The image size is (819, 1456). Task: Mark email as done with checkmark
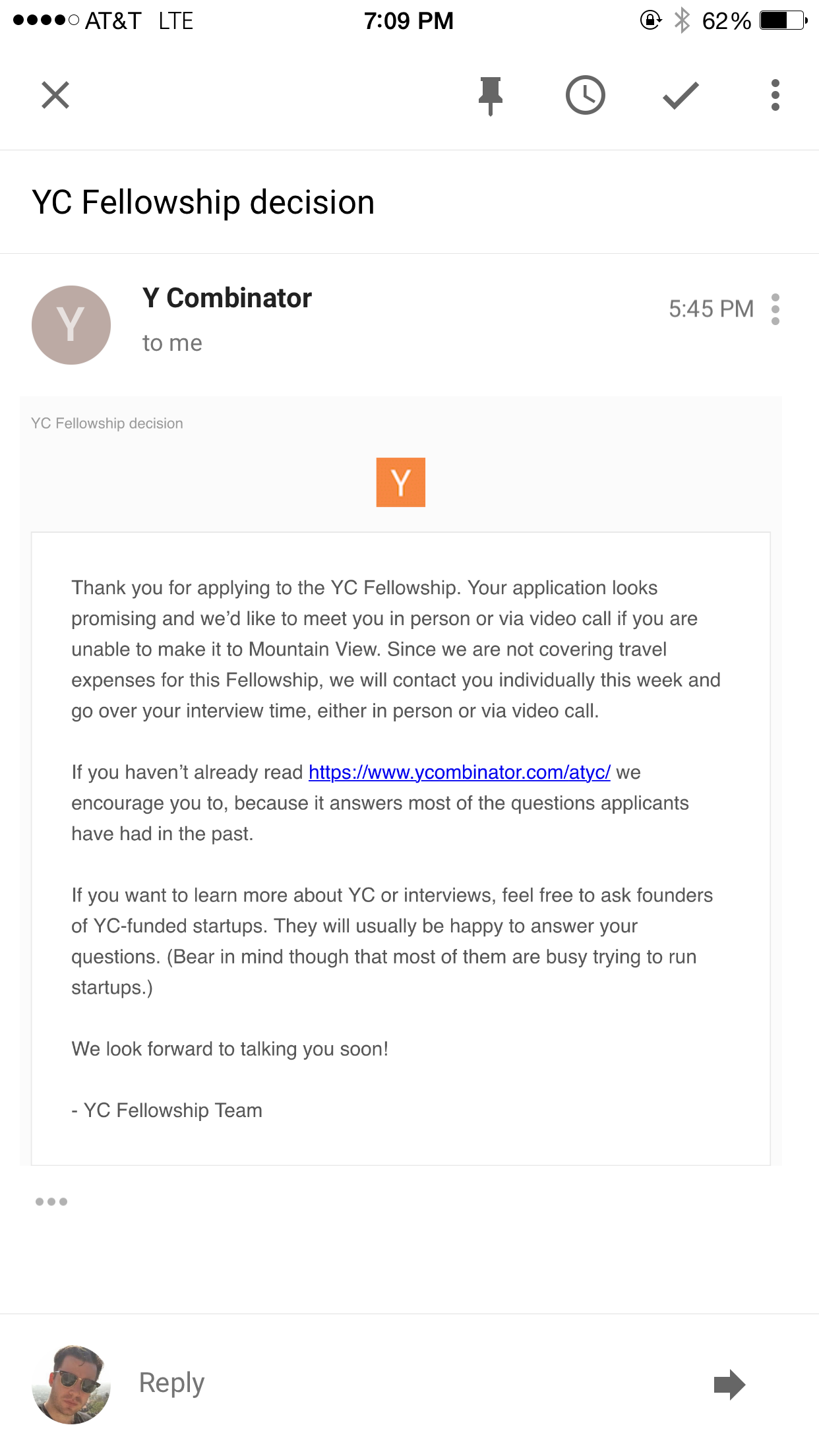click(681, 96)
